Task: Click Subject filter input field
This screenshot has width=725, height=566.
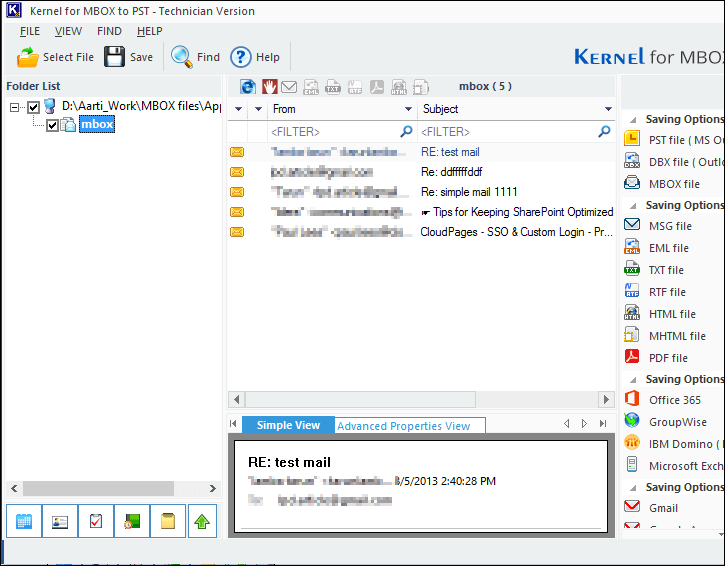Action: [516, 132]
